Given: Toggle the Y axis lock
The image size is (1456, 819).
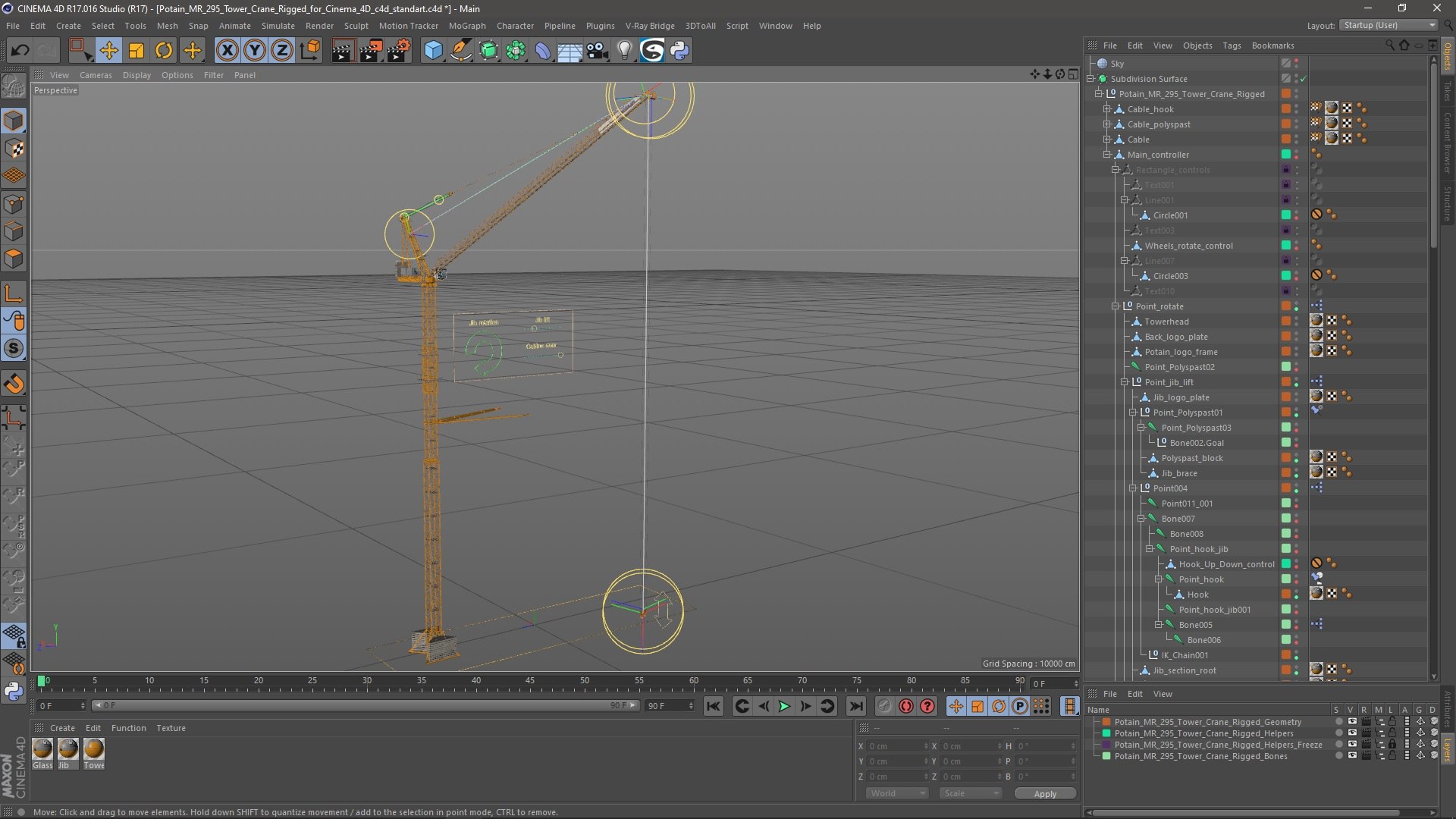Looking at the screenshot, I should (255, 51).
